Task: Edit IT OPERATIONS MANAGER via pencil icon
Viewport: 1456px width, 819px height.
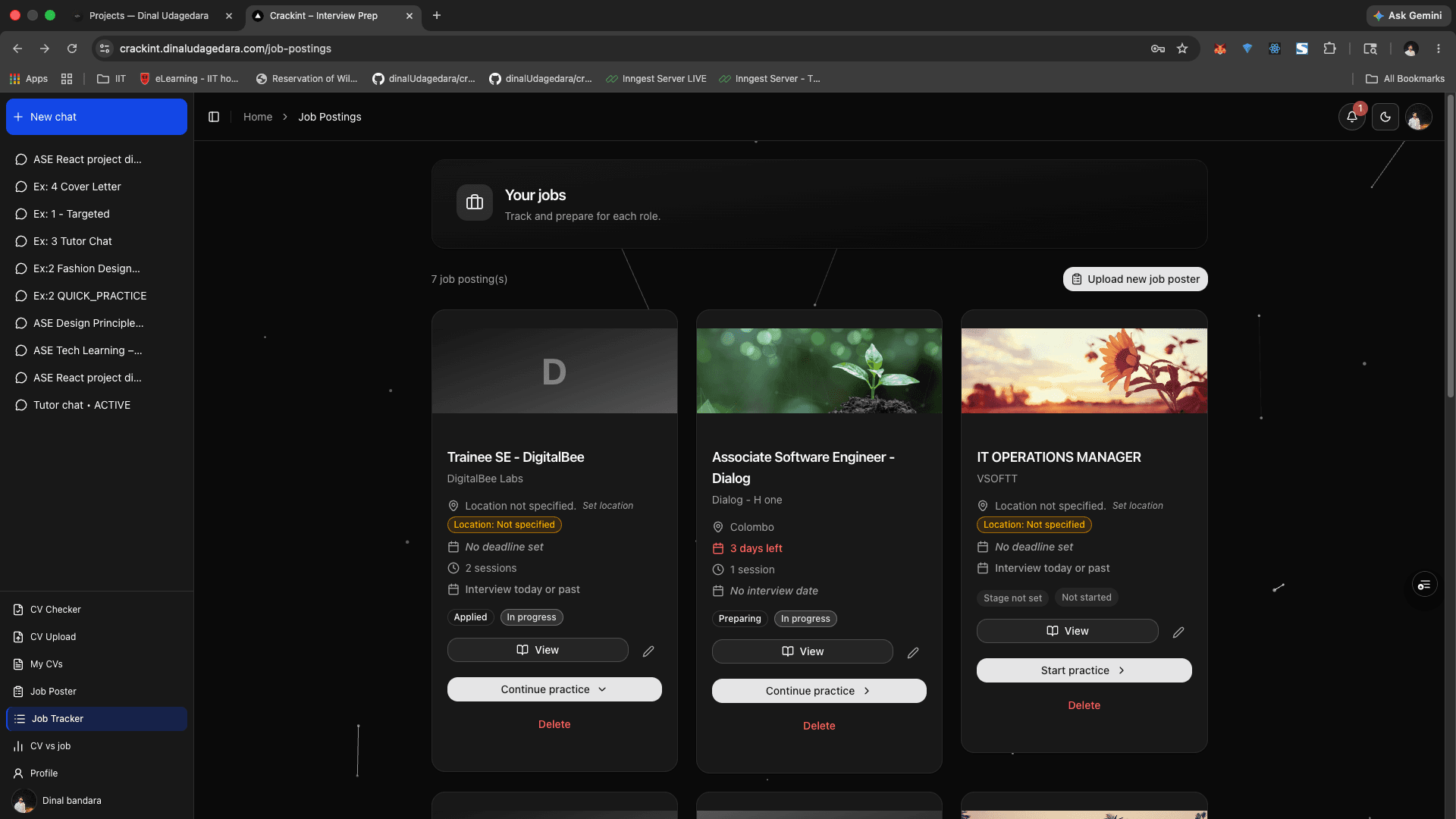Action: click(1178, 632)
